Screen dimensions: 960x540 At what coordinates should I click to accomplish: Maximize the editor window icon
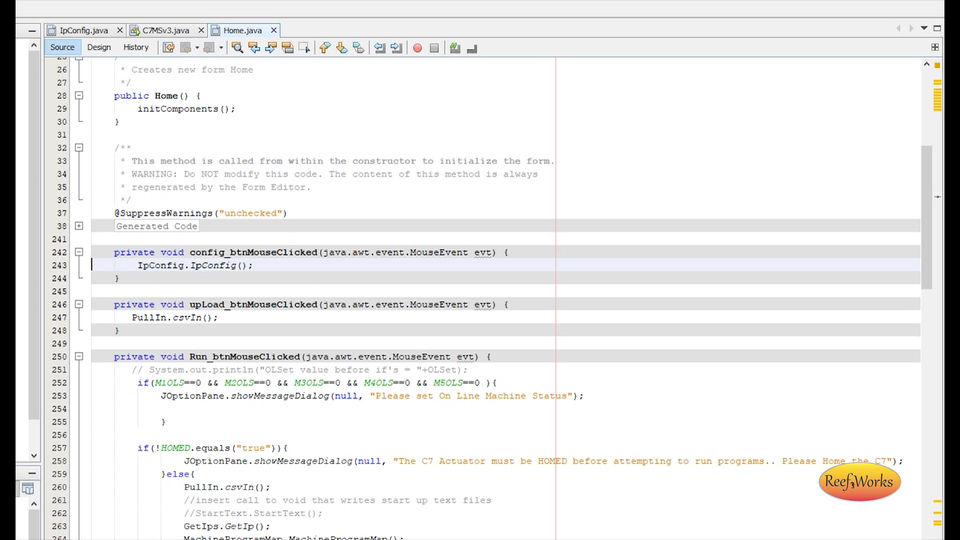click(937, 28)
